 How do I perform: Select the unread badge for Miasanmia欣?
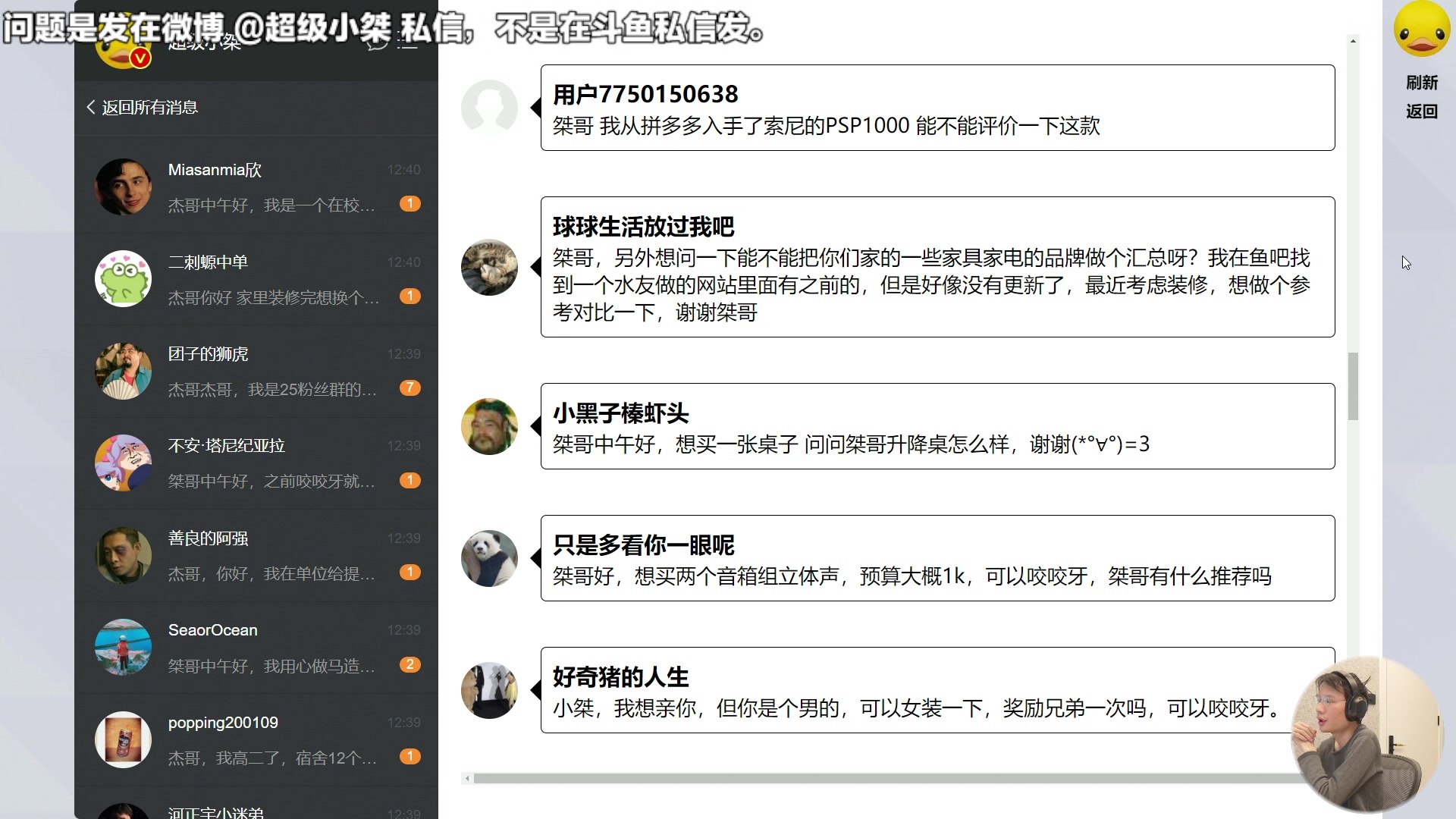pos(409,203)
